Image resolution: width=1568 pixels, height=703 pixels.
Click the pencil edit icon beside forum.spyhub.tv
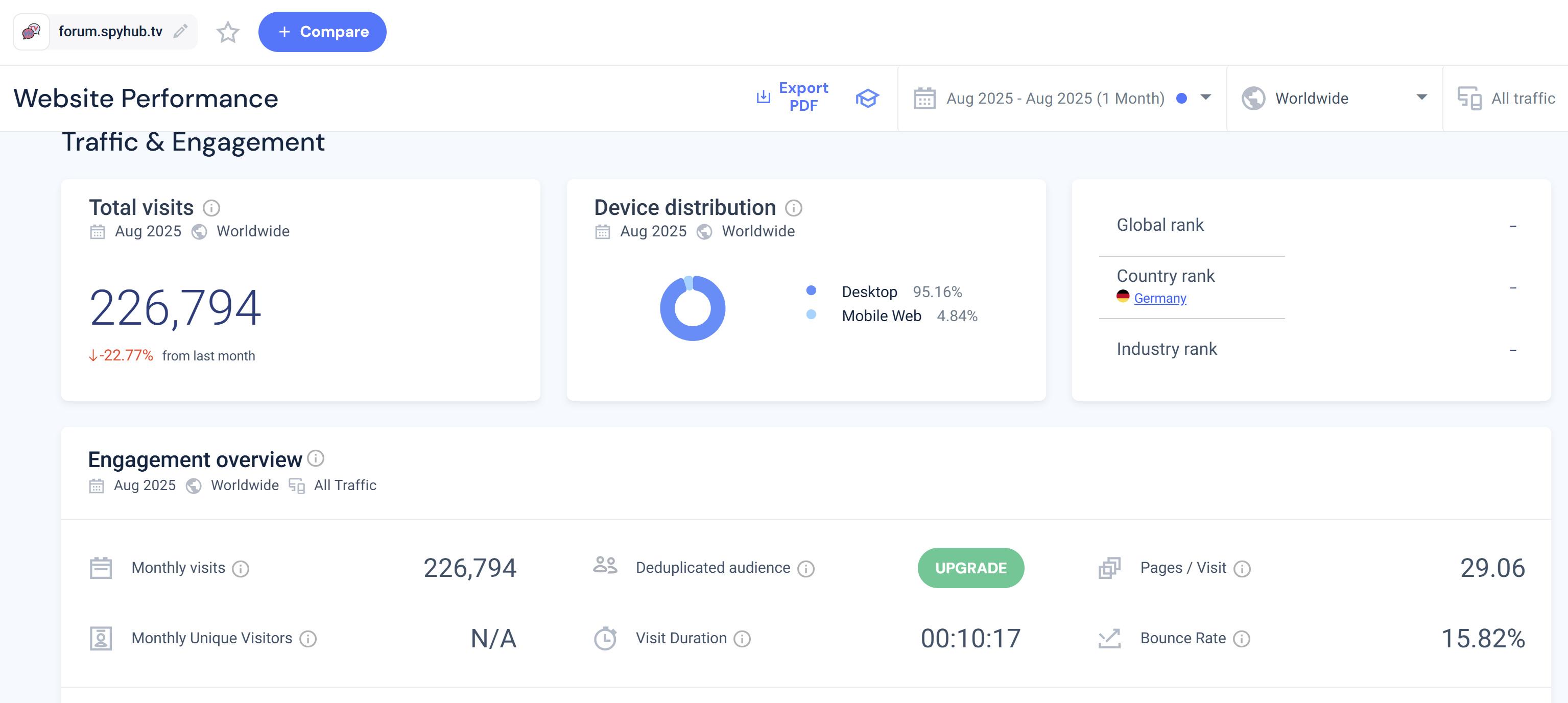coord(180,32)
